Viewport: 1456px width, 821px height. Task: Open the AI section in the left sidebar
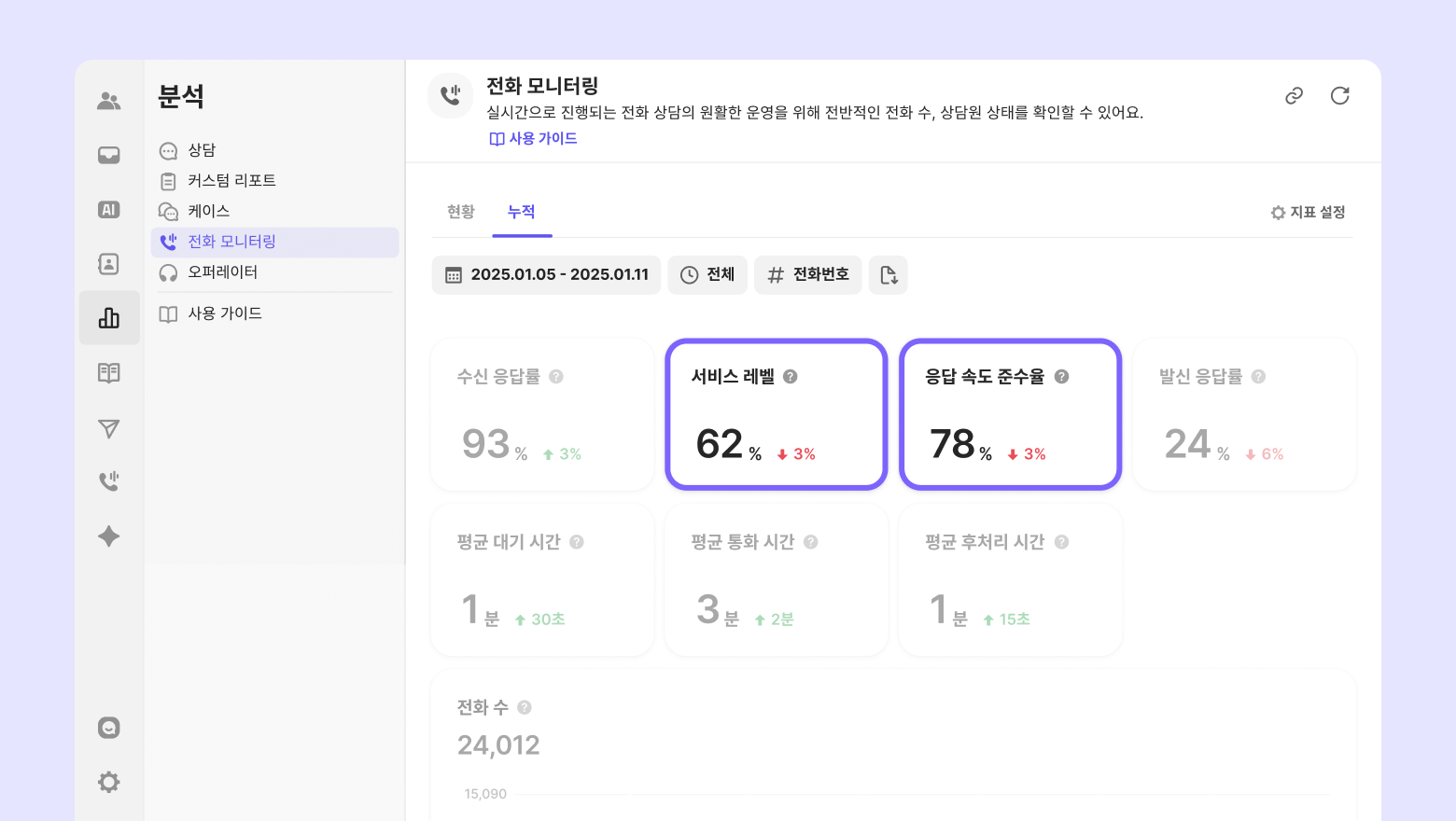point(109,210)
